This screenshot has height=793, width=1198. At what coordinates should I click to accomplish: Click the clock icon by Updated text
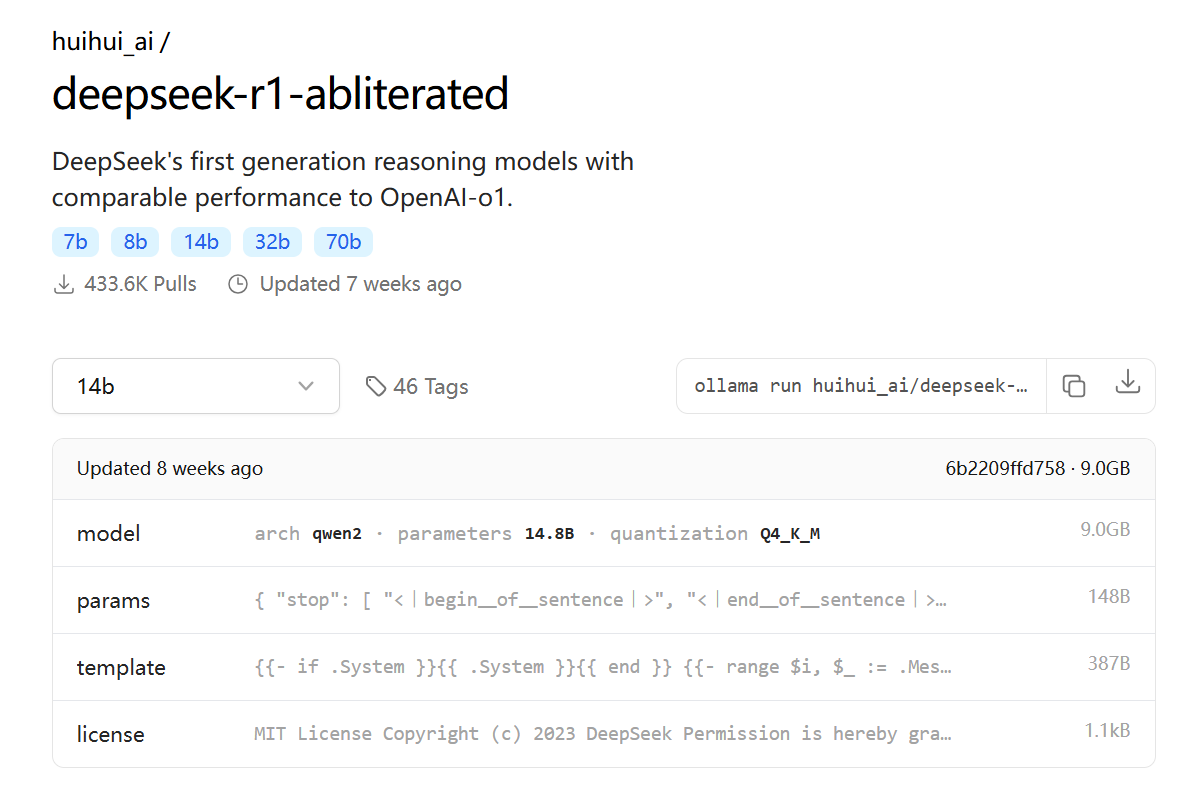(x=238, y=284)
